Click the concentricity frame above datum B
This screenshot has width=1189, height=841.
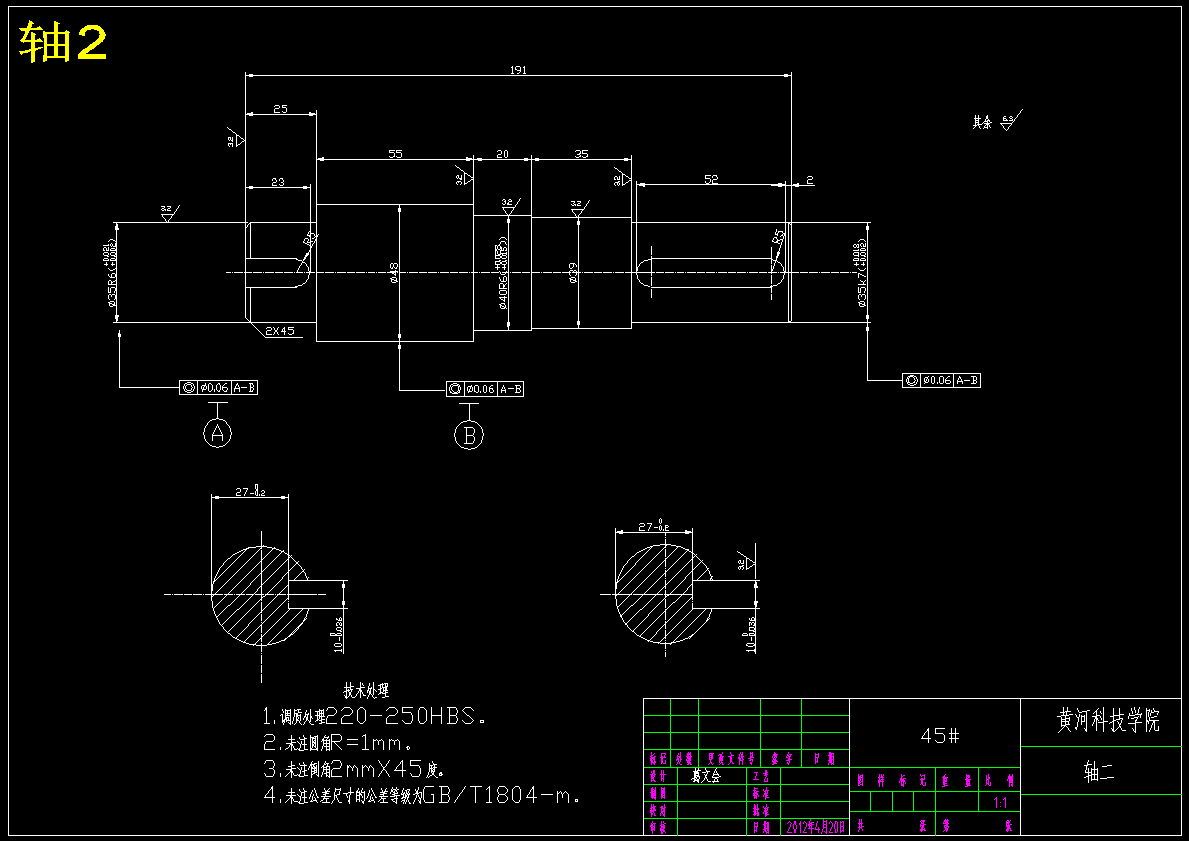(485, 389)
